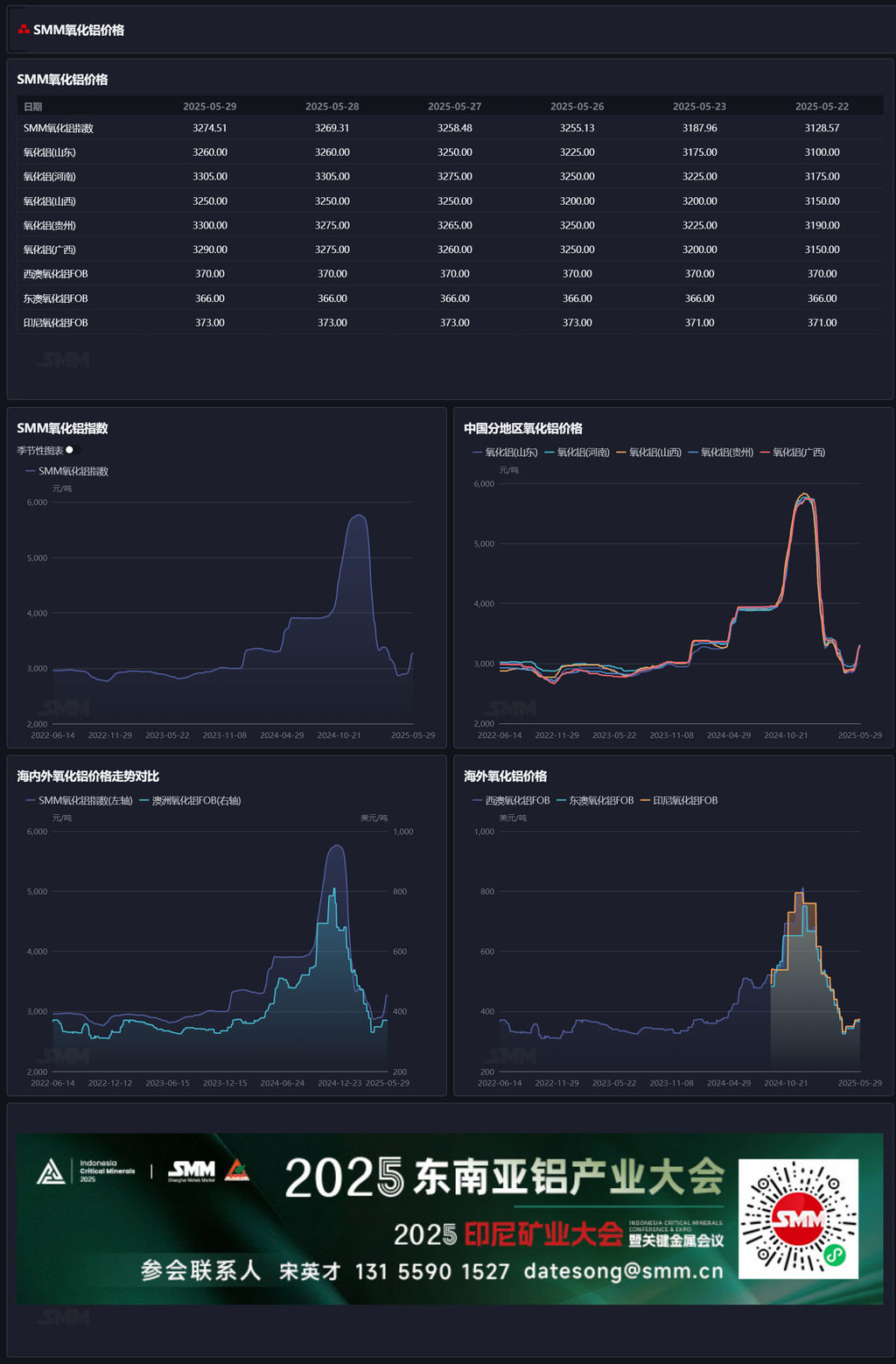
Task: Toggle the 季节性图表 switch
Action: tap(72, 450)
